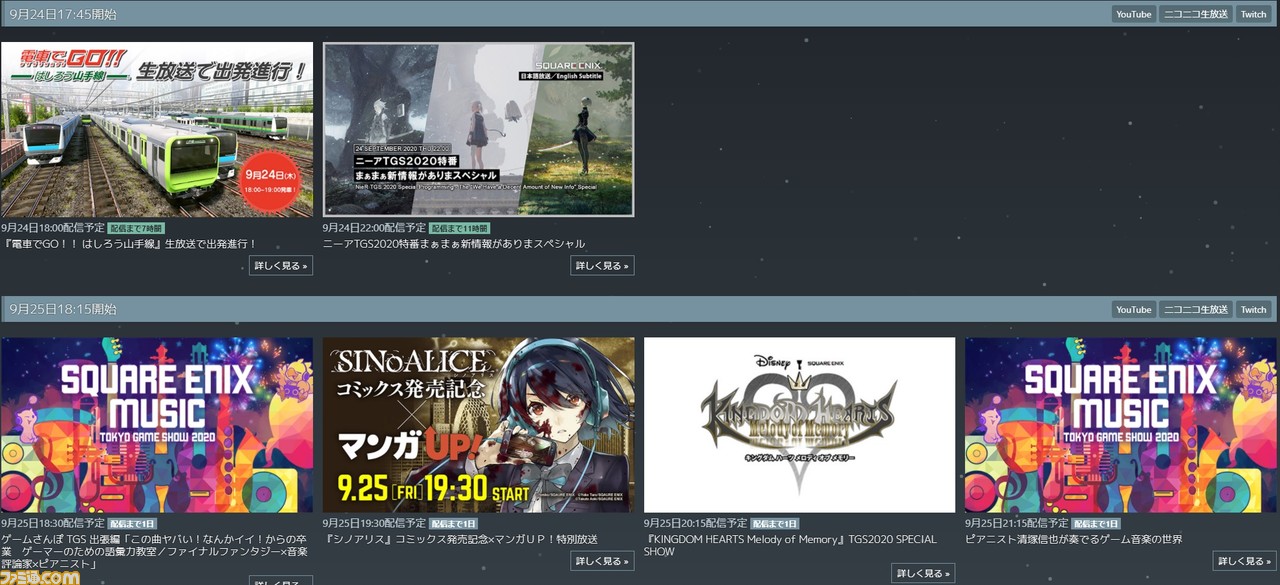Click YouTube button in 9月25日18:15開始 section
The width and height of the screenshot is (1280, 585).
(1133, 310)
